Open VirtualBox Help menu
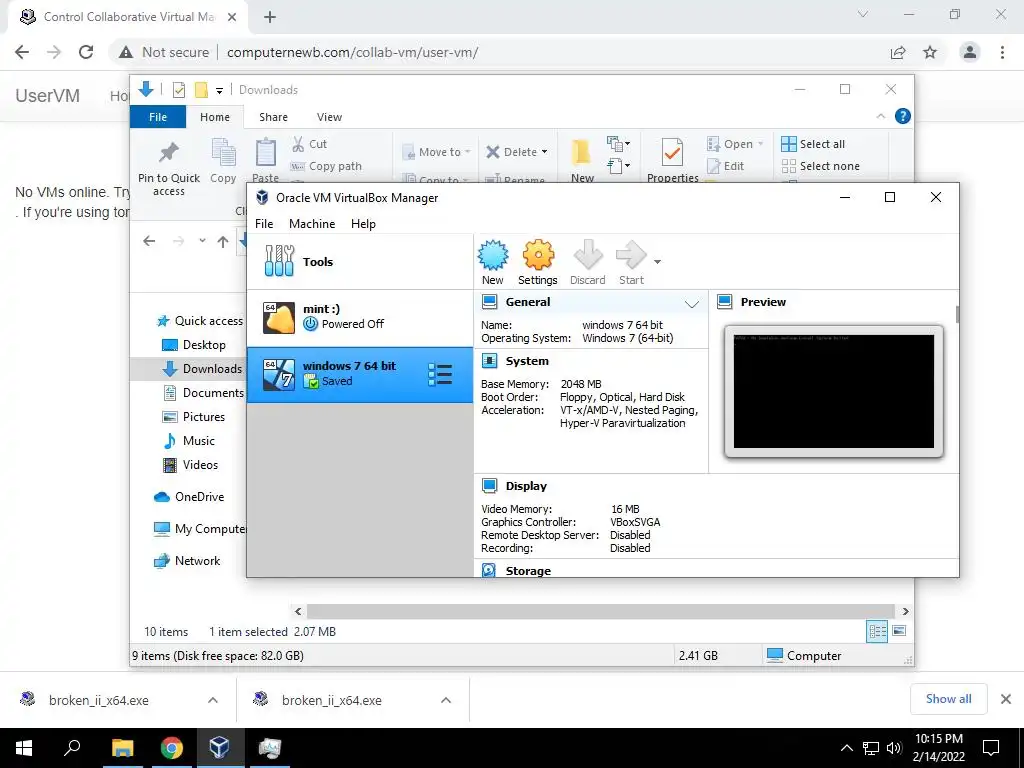 (x=363, y=223)
